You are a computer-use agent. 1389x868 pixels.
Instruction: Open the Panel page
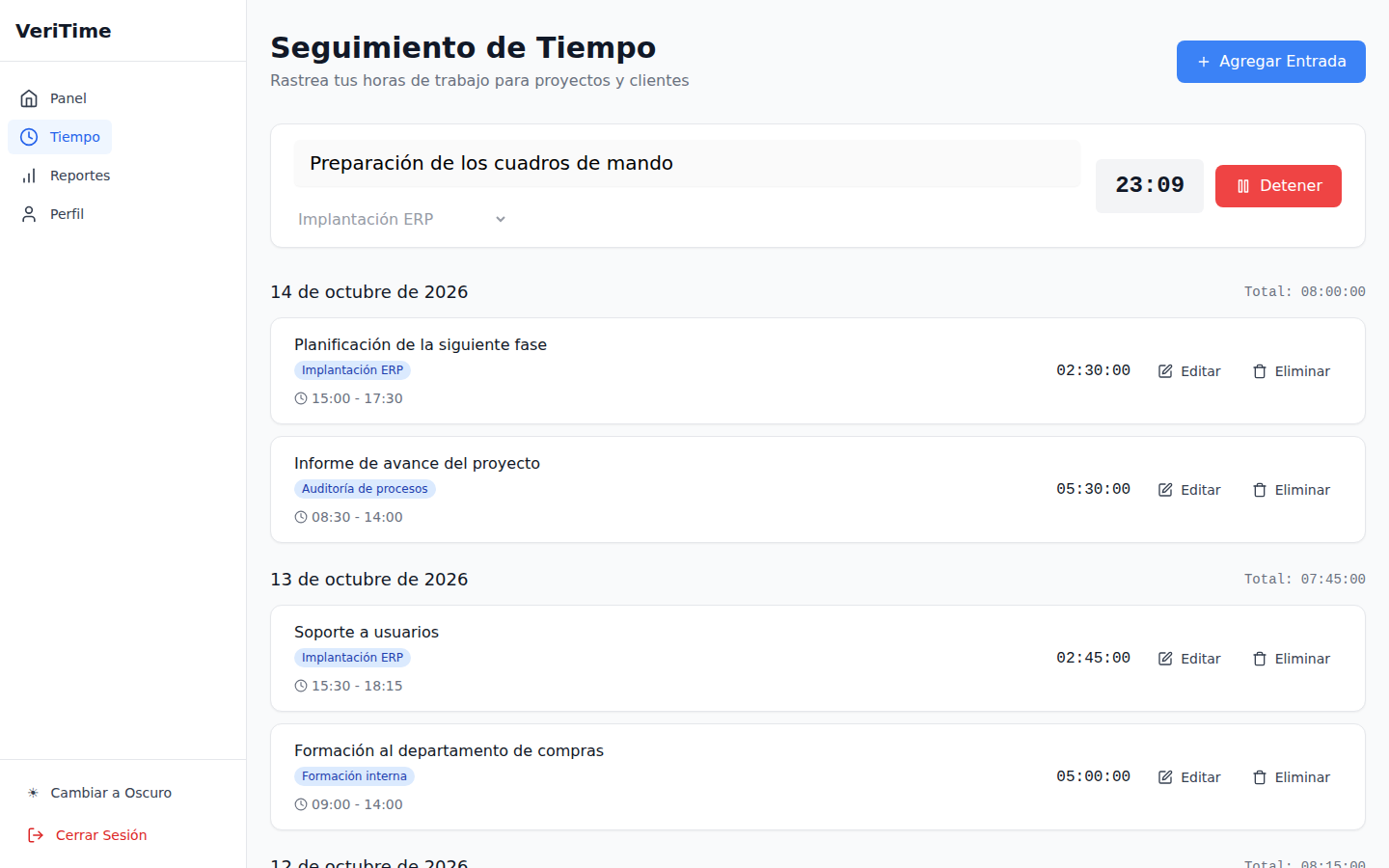pos(54,98)
